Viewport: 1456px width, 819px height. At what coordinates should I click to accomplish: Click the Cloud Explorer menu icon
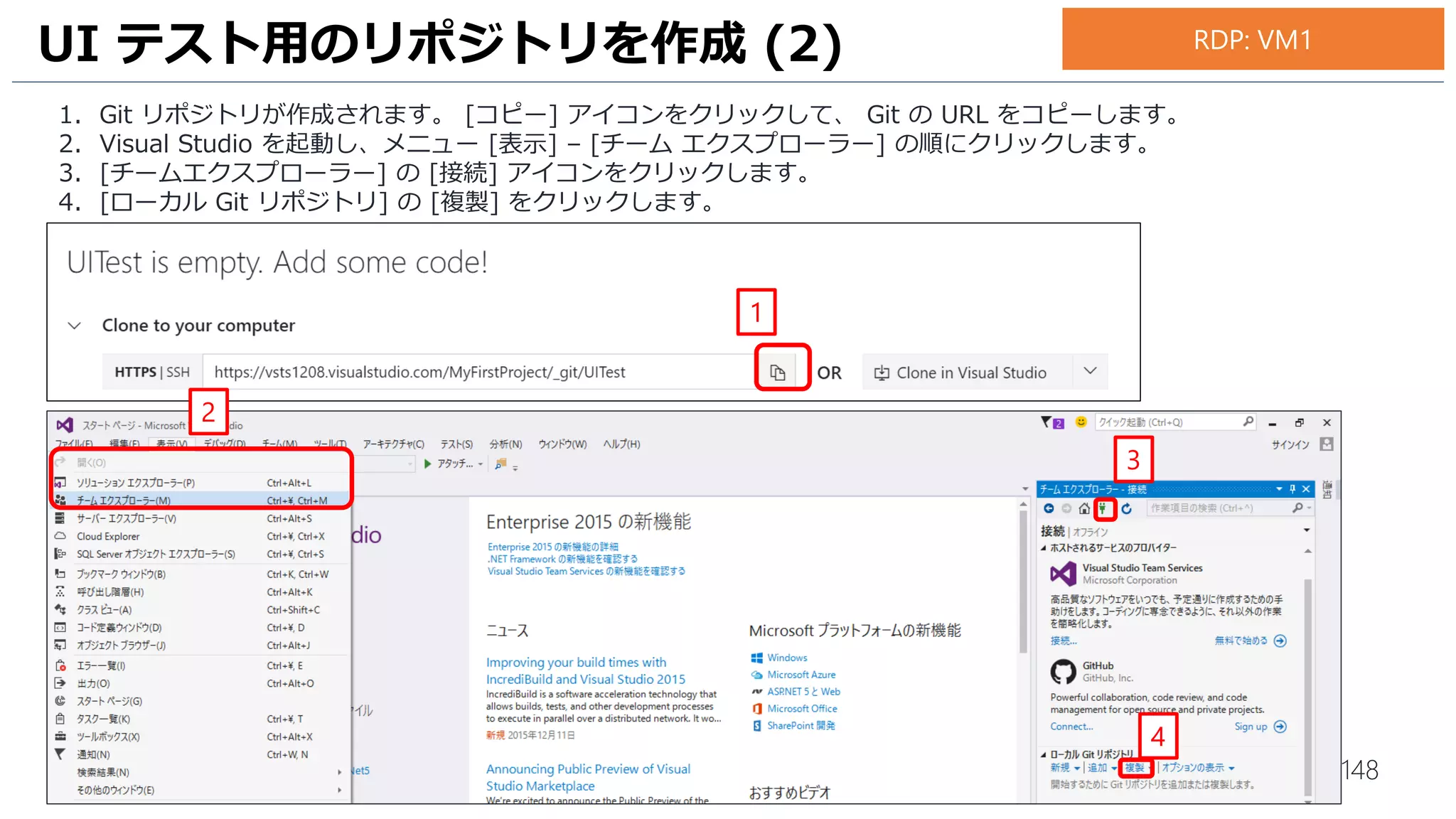(x=60, y=536)
